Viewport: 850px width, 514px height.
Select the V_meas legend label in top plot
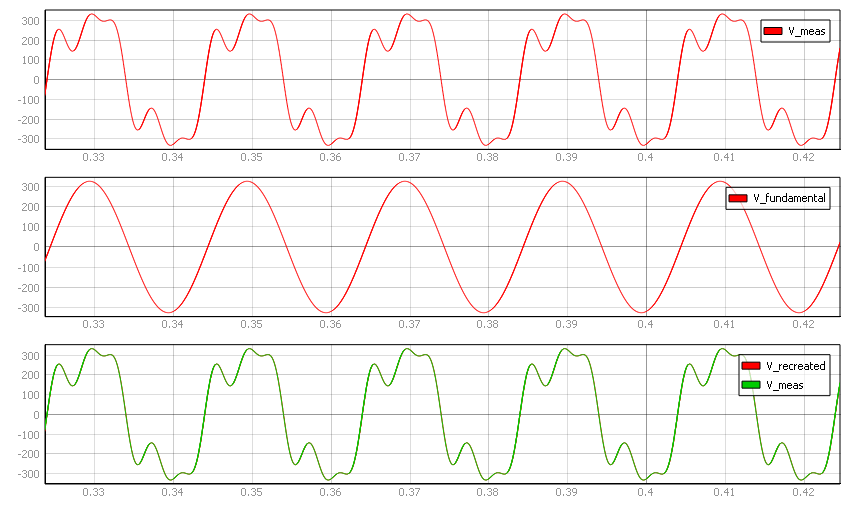pyautogui.click(x=805, y=31)
